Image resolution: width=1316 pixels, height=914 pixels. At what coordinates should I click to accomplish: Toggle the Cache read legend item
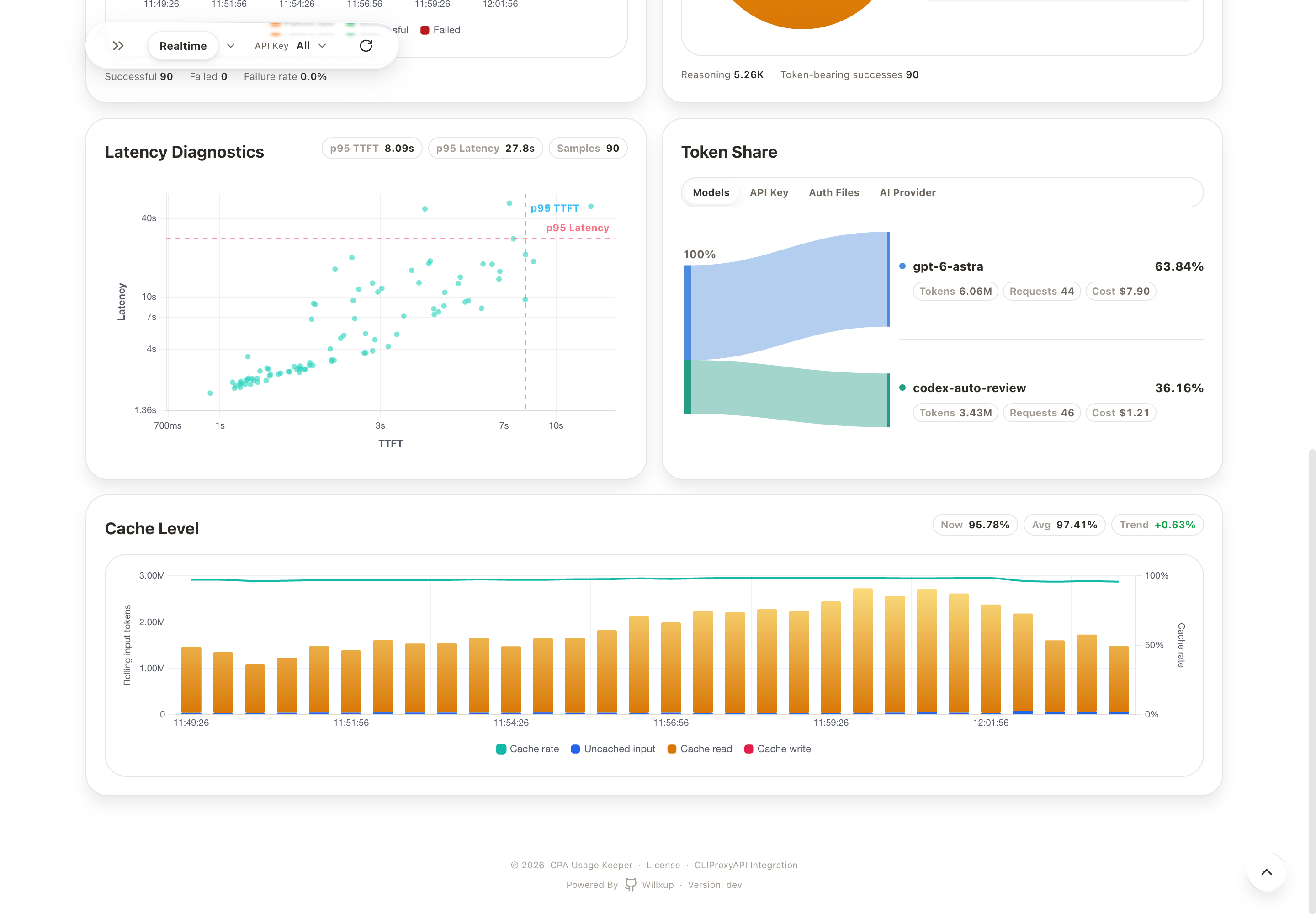(x=700, y=749)
